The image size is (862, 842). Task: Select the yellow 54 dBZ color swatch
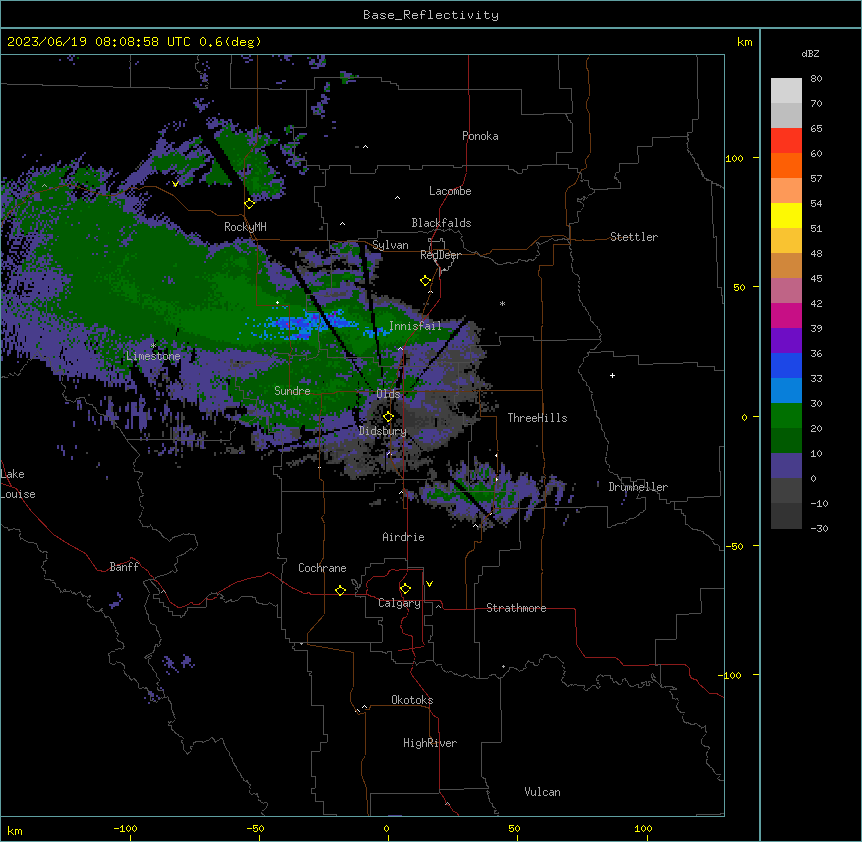click(786, 215)
